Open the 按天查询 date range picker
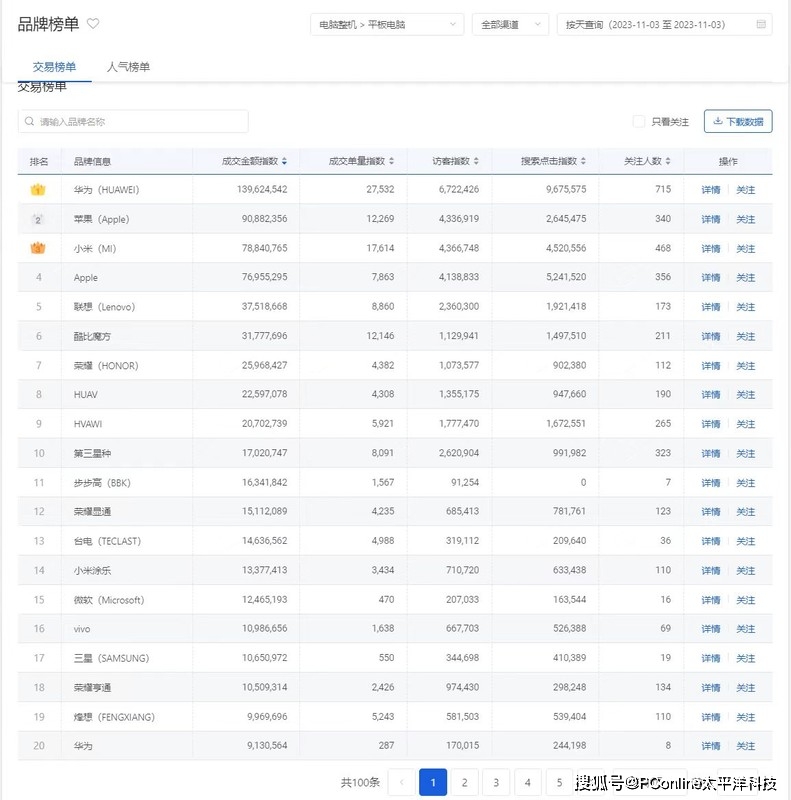This screenshot has width=791, height=800. pyautogui.click(x=660, y=24)
